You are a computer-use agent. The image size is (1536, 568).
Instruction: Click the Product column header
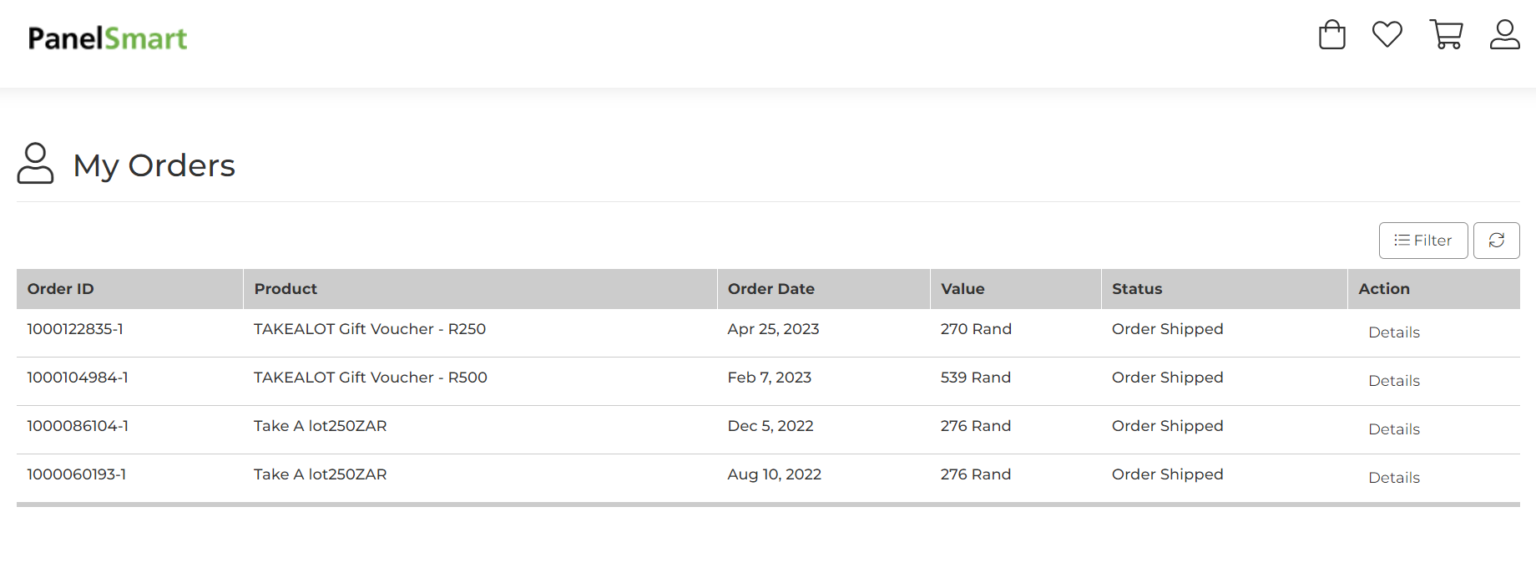coord(285,289)
